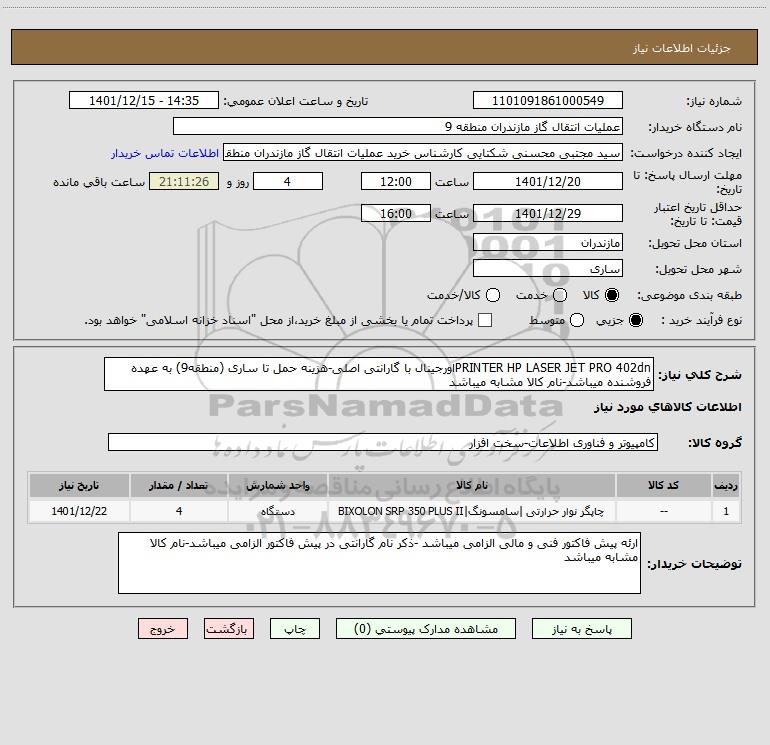The width and height of the screenshot is (770, 745).
Task: Click the unit cell دستگاه
Action: (x=277, y=511)
